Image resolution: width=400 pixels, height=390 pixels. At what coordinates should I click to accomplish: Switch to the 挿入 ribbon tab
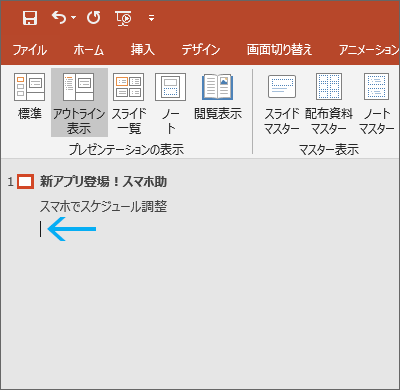143,50
